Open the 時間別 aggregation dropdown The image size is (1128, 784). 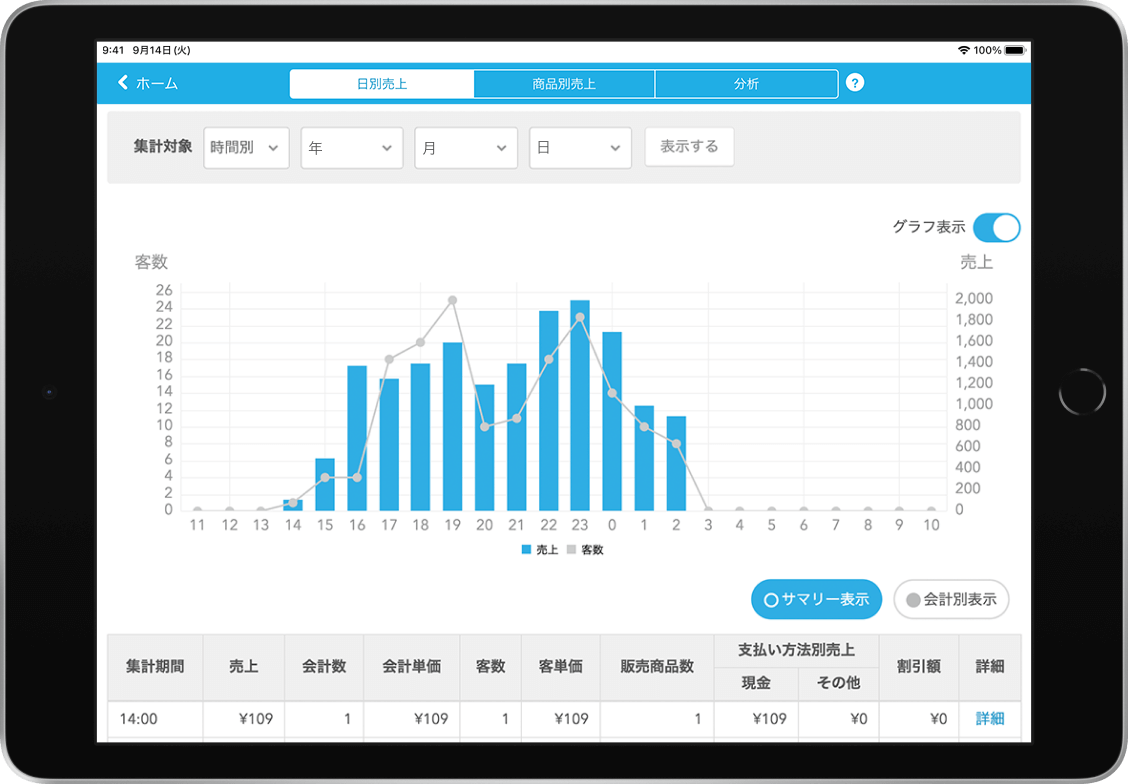tap(246, 146)
